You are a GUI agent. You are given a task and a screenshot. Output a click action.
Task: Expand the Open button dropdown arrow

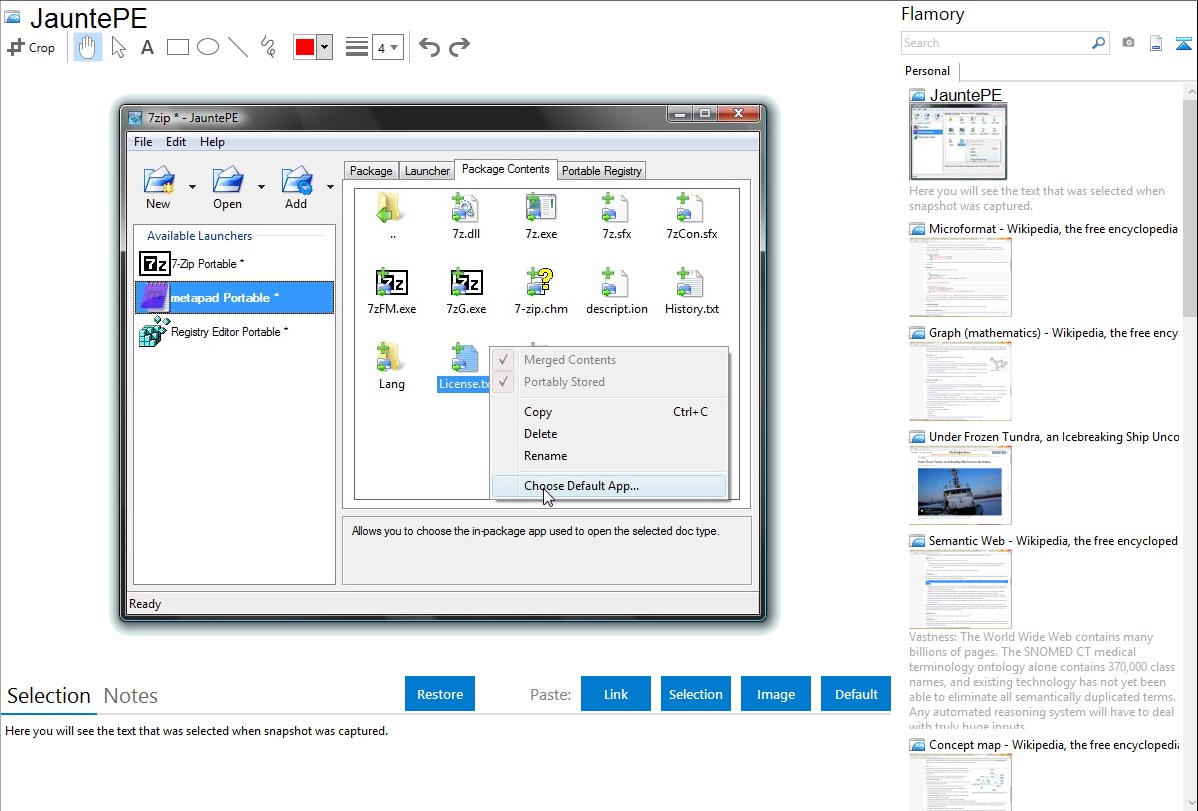[261, 187]
